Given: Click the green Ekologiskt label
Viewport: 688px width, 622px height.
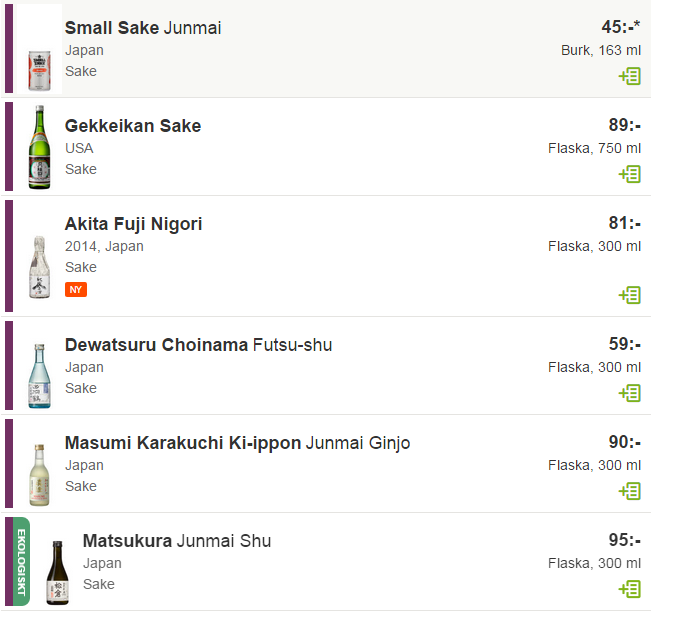Looking at the screenshot, I should pos(21,561).
